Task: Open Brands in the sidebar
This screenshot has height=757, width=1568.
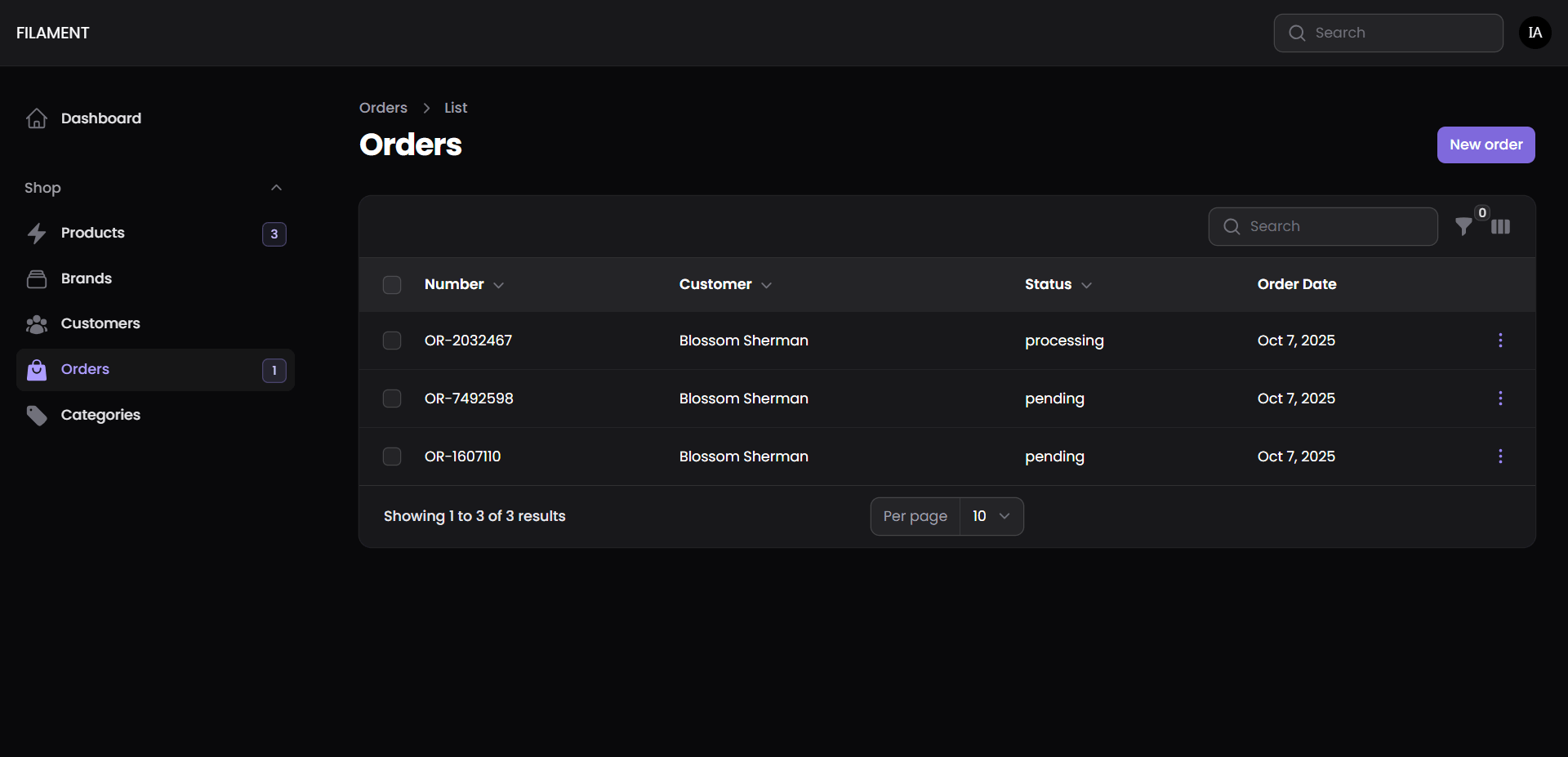Action: [155, 278]
